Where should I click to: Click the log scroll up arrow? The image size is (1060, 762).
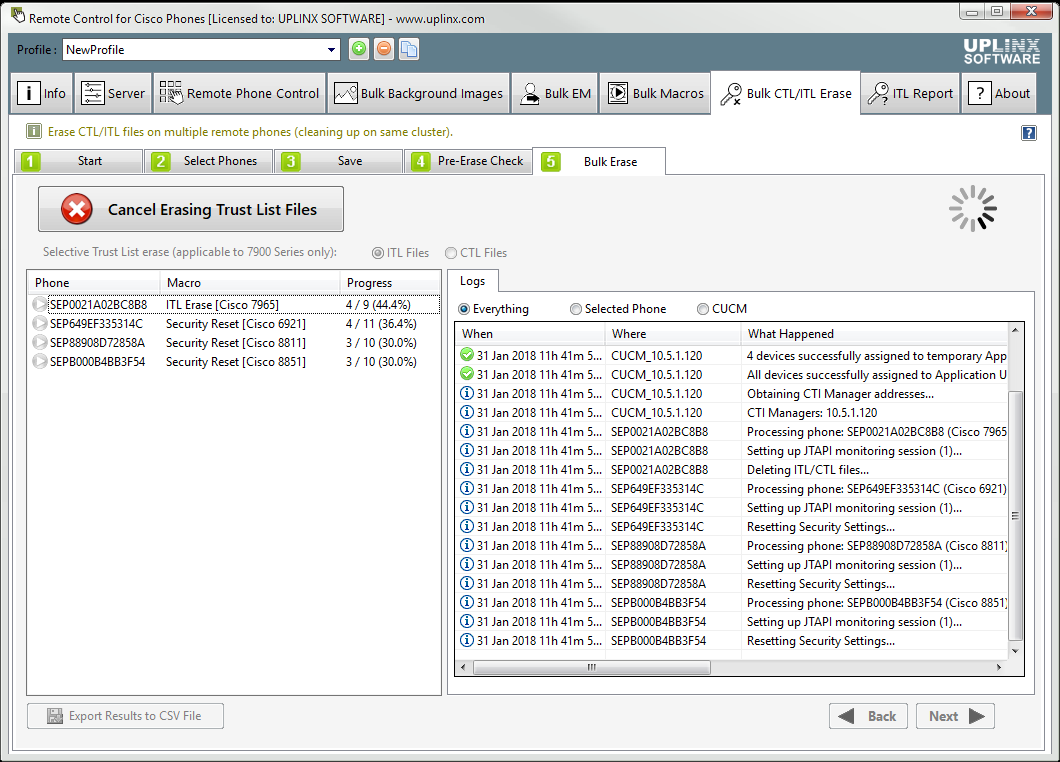pyautogui.click(x=1015, y=330)
